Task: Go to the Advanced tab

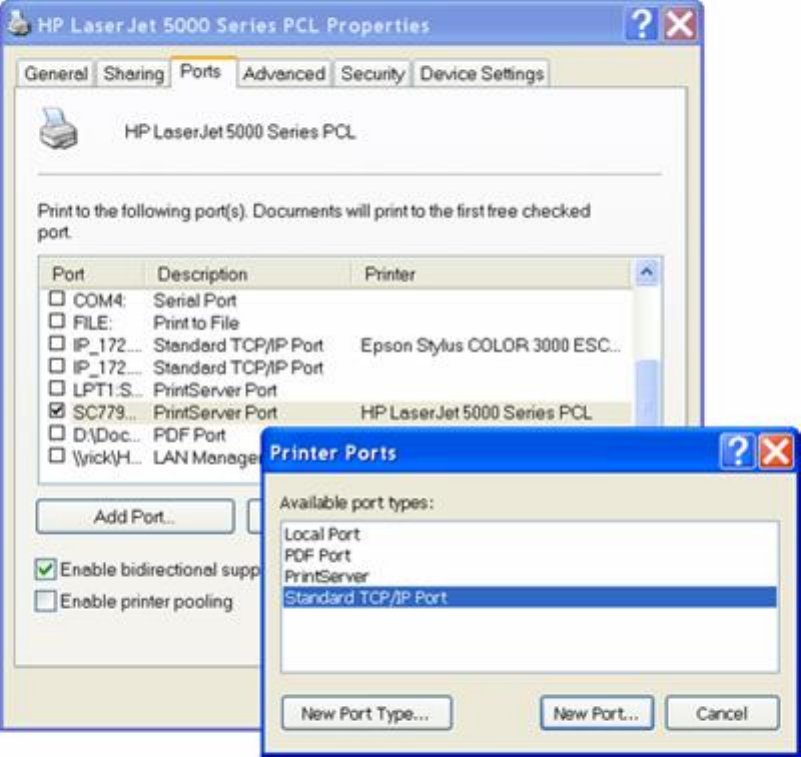Action: pyautogui.click(x=284, y=74)
